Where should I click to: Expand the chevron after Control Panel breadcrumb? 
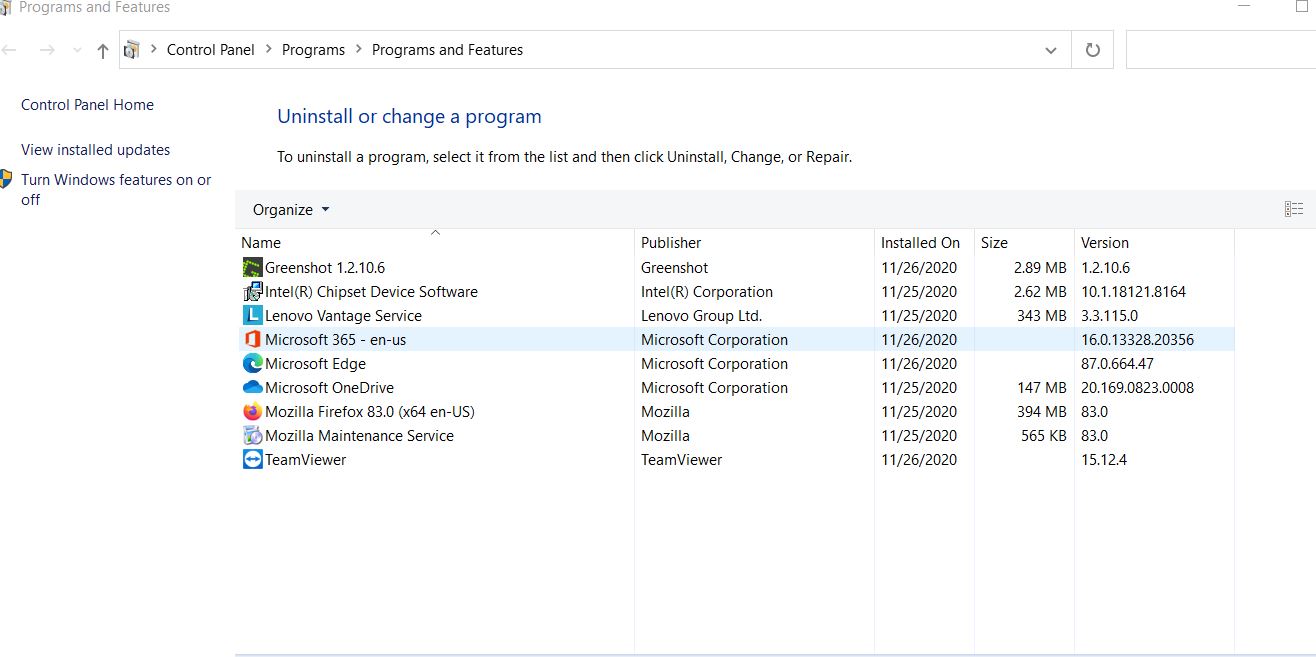pos(268,49)
